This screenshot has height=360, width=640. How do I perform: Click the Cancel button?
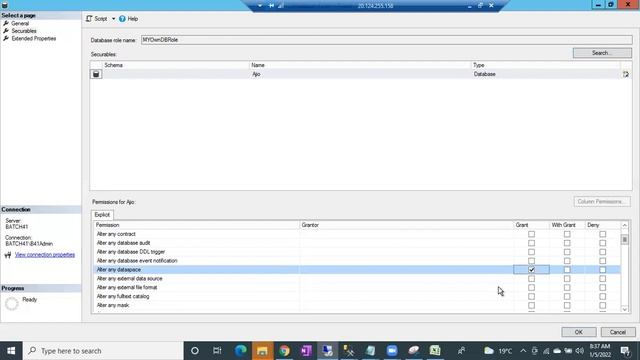[x=618, y=332]
